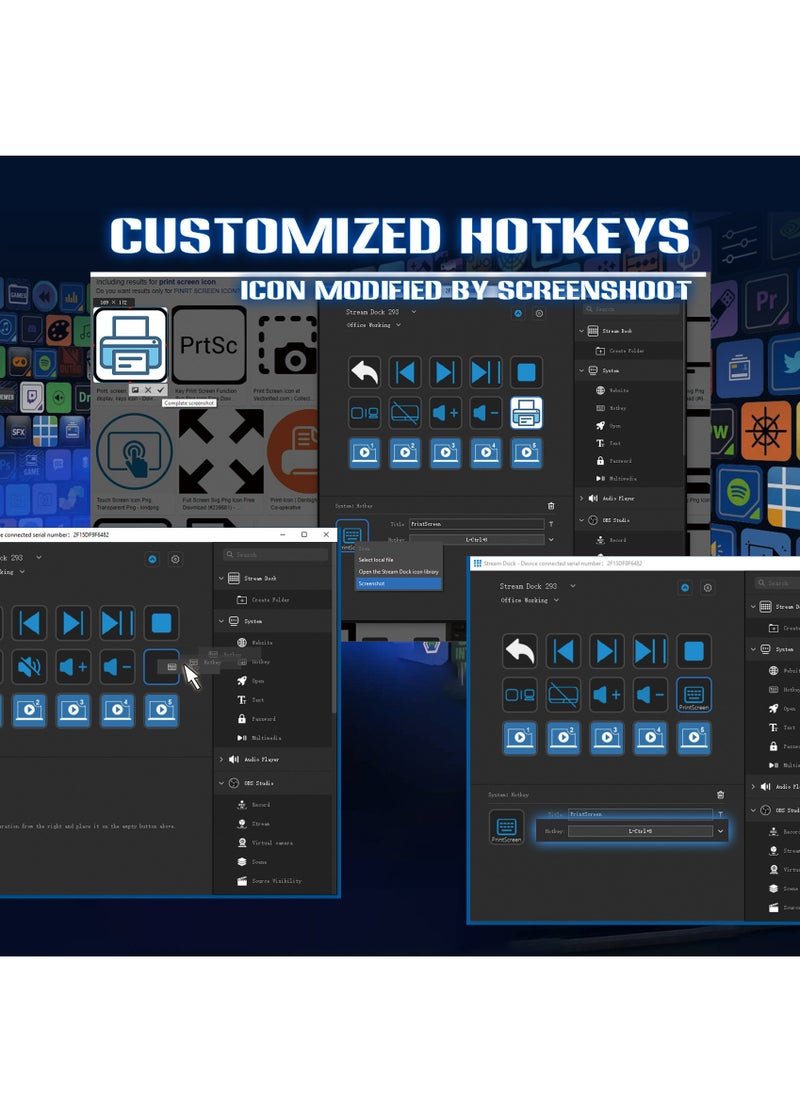Click the play/pause key in the bottom-left window
This screenshot has width=800, height=1096.
[x=117, y=622]
